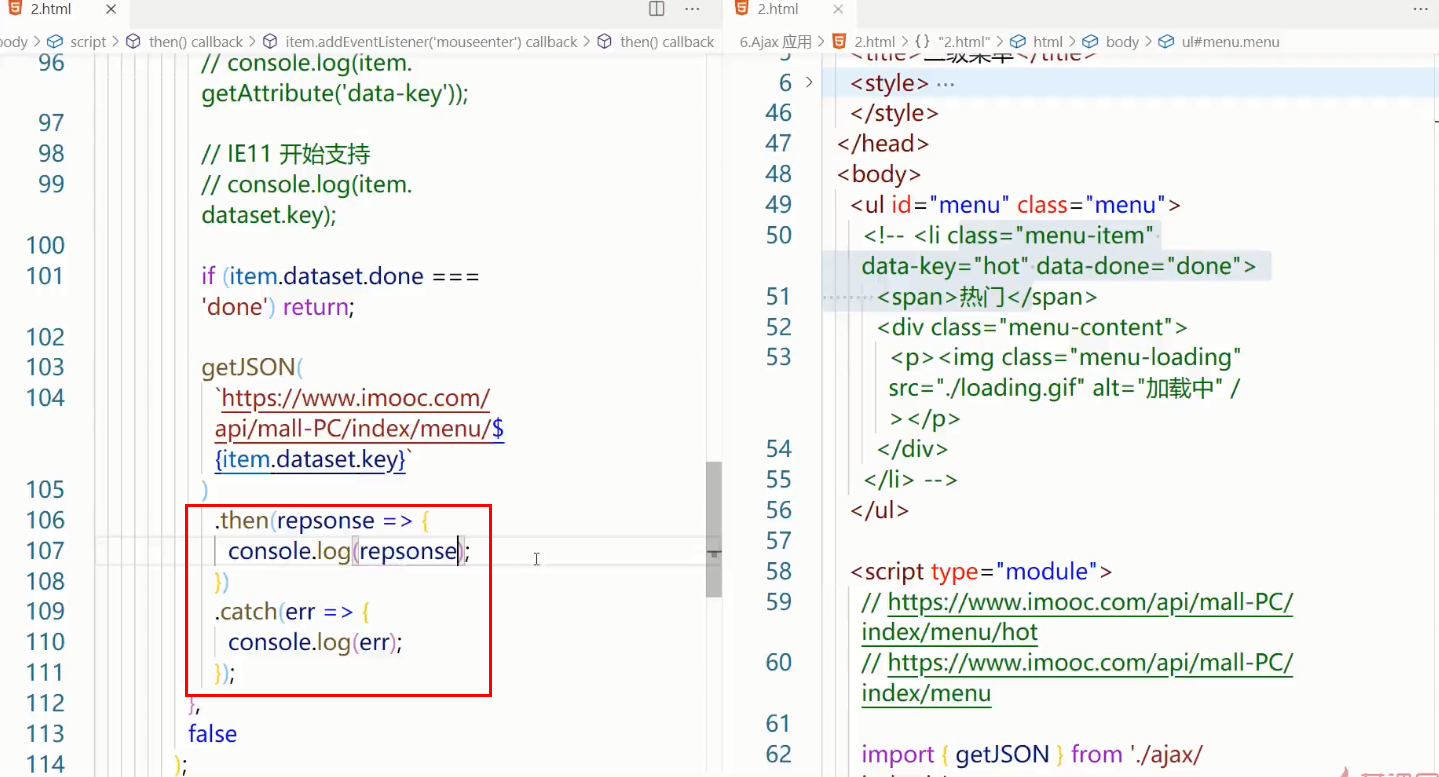Click 'console.log(repsonse);' statement

point(349,551)
